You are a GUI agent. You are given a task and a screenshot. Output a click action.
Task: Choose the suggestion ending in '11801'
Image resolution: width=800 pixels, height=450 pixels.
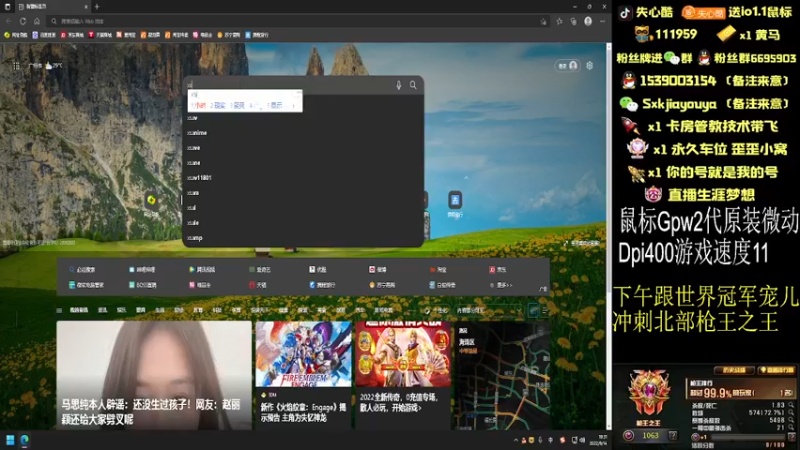pos(303,178)
